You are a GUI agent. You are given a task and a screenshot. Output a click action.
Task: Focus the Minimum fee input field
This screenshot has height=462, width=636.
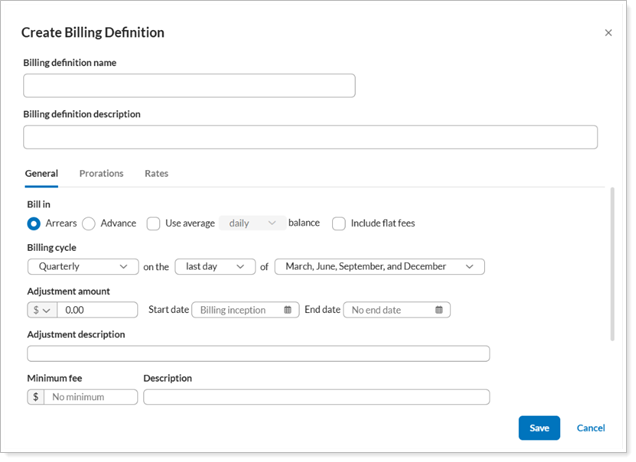tap(90, 397)
